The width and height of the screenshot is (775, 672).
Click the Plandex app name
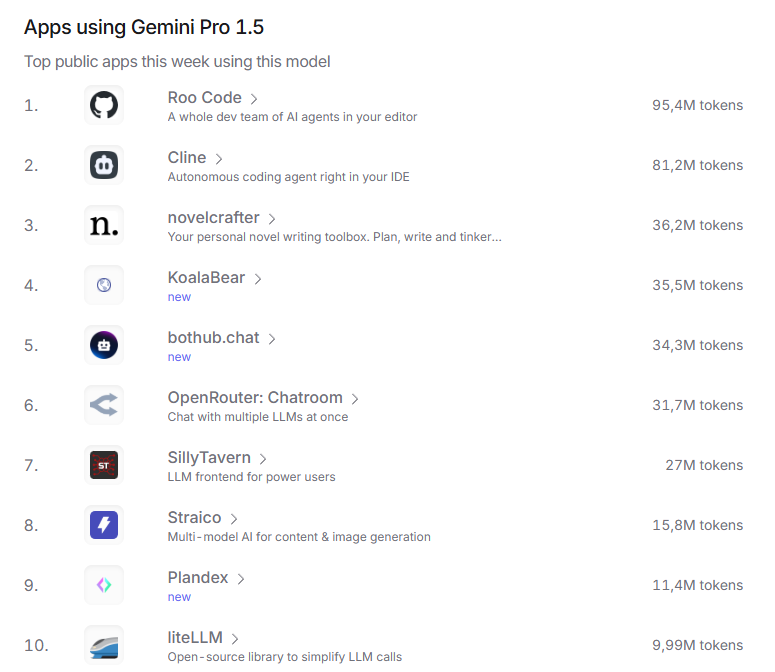pyautogui.click(x=198, y=578)
